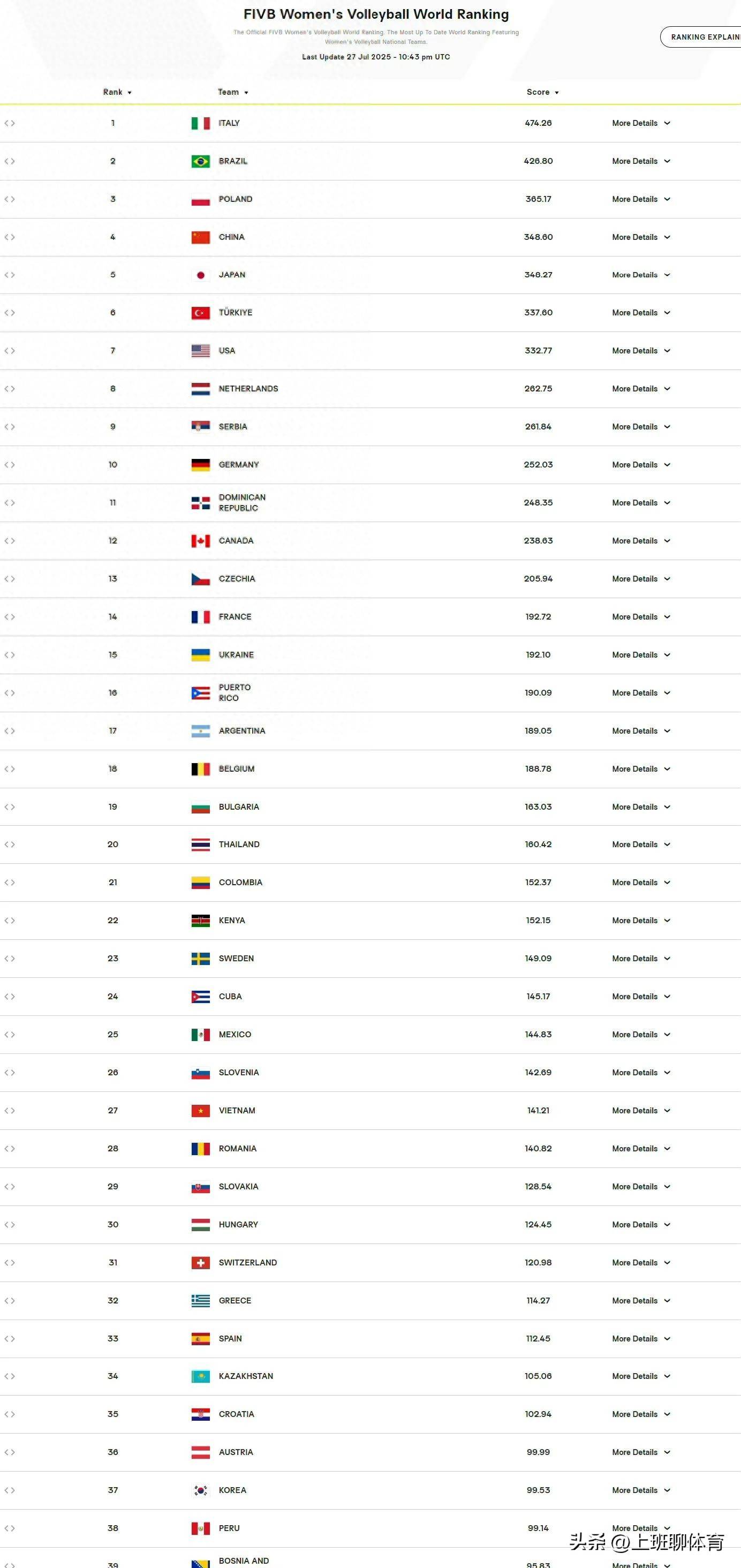
Task: Click the Kenya flag icon
Action: tap(200, 921)
